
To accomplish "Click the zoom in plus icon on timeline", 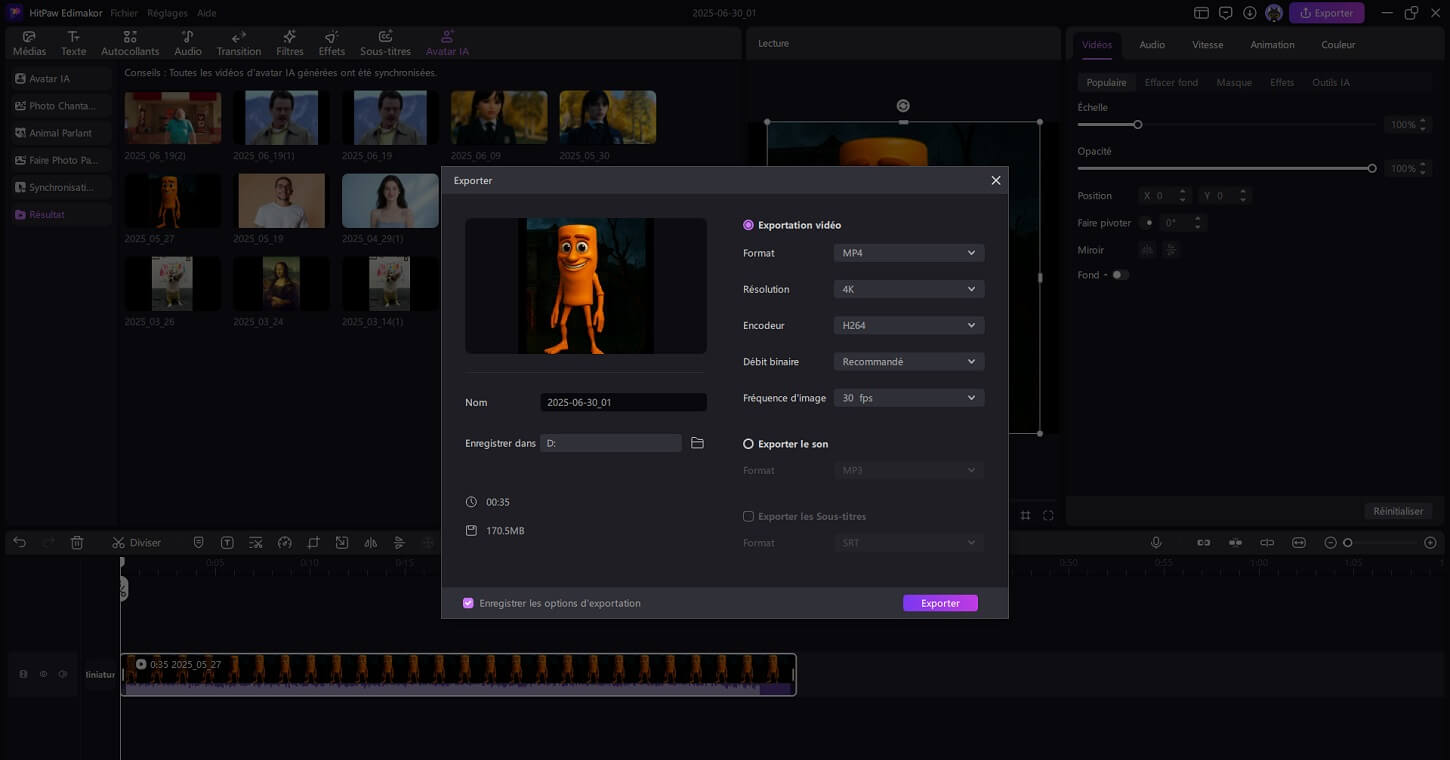I will tap(1430, 543).
